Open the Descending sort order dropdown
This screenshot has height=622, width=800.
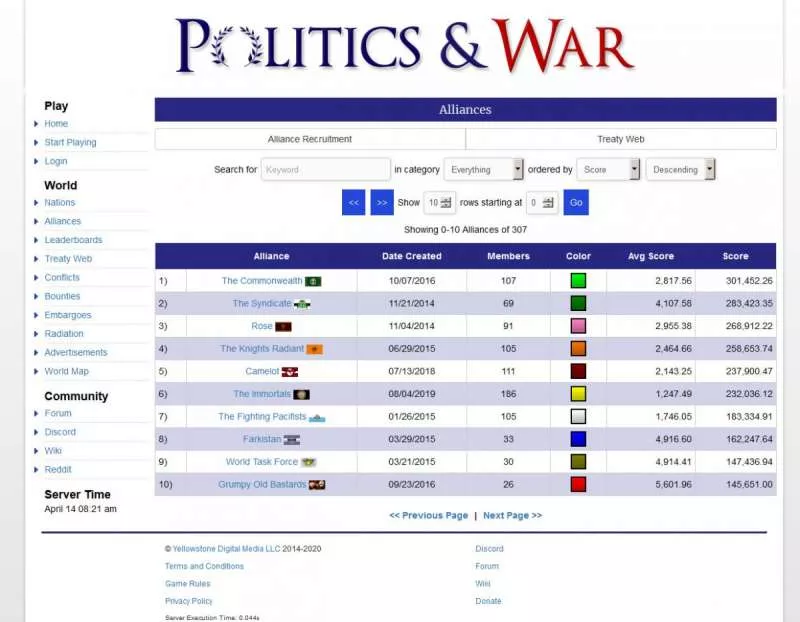pyautogui.click(x=680, y=169)
